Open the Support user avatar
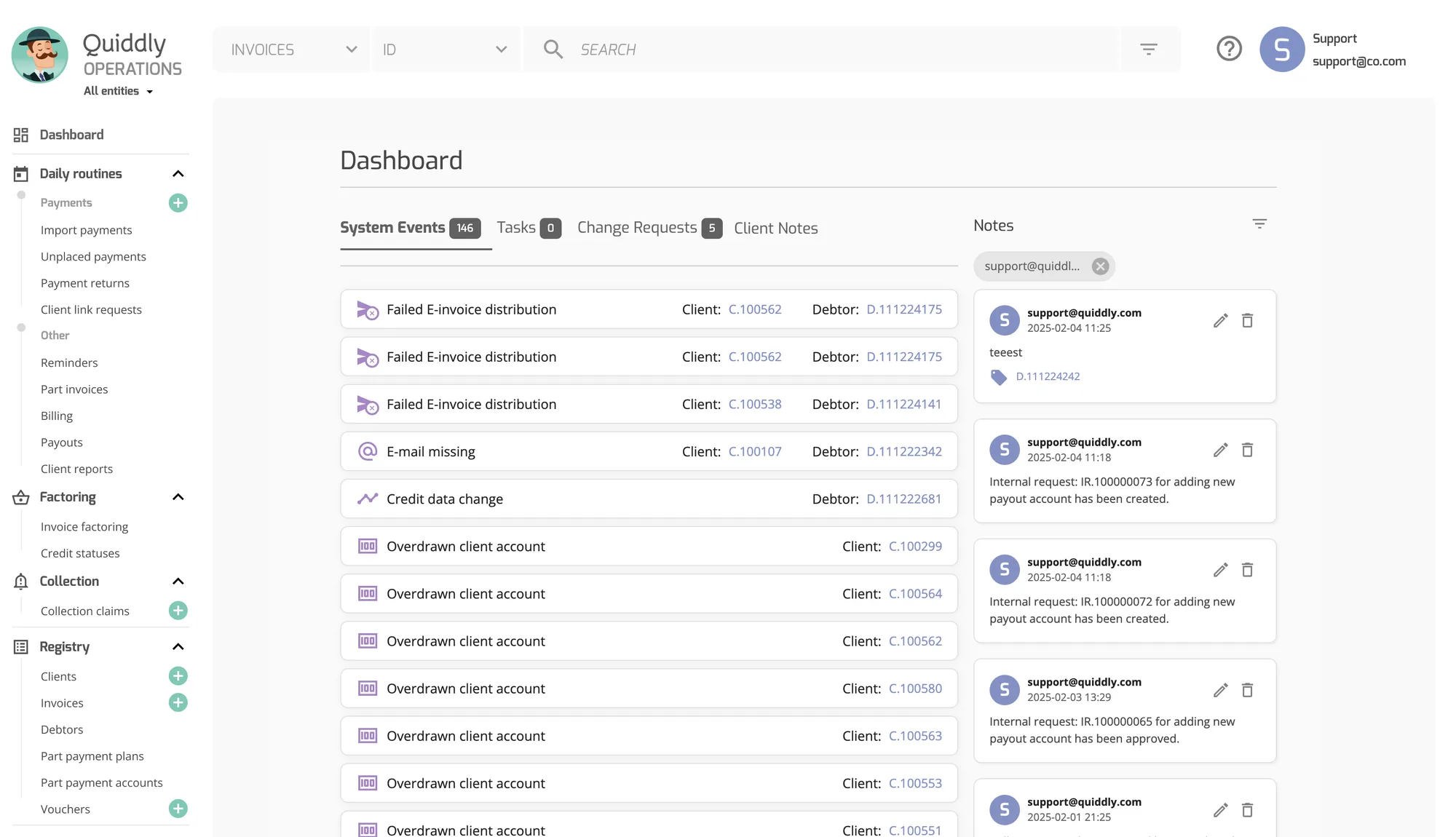This screenshot has height=837, width=1456. (x=1281, y=49)
